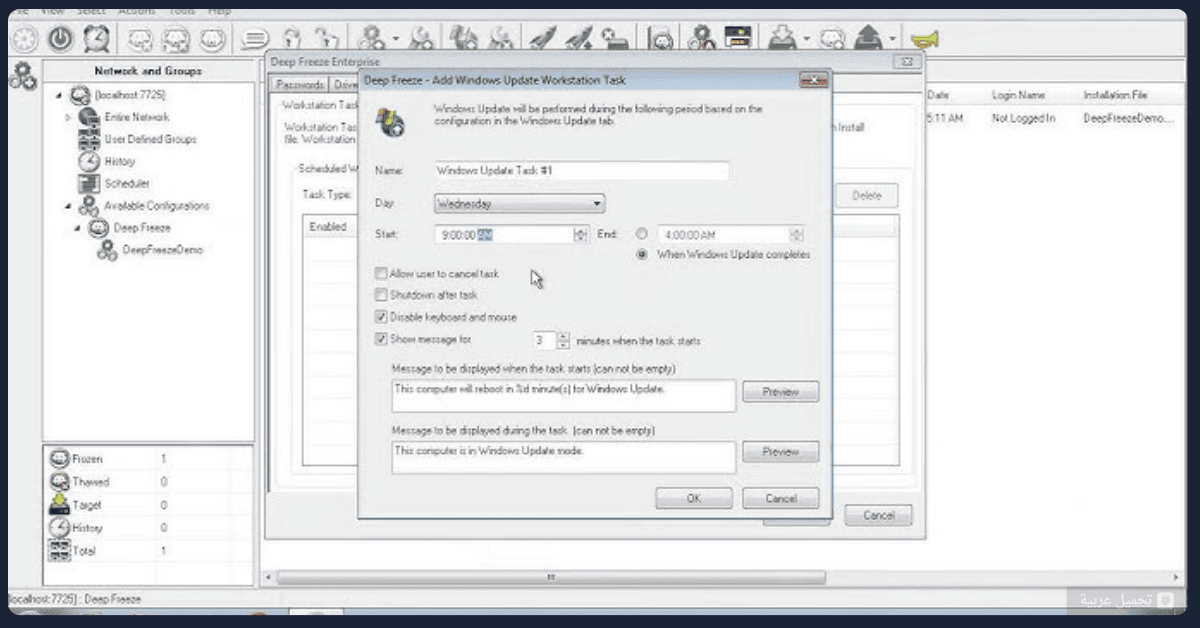Click the task start message text box
The height and width of the screenshot is (628, 1200).
pyautogui.click(x=564, y=395)
